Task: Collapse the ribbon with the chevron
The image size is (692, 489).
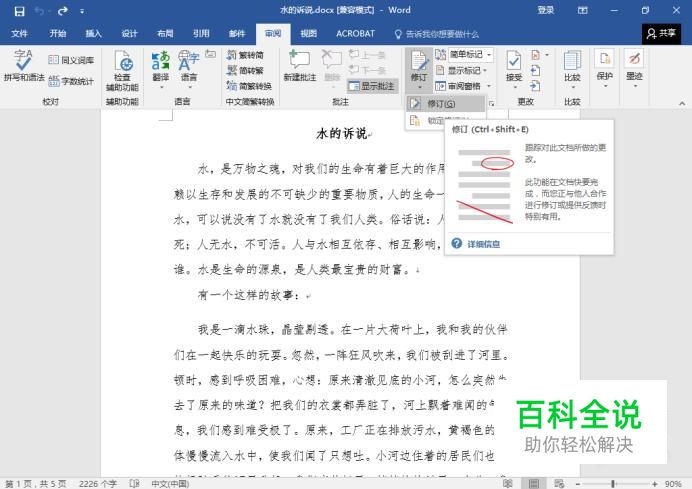Action: (682, 104)
